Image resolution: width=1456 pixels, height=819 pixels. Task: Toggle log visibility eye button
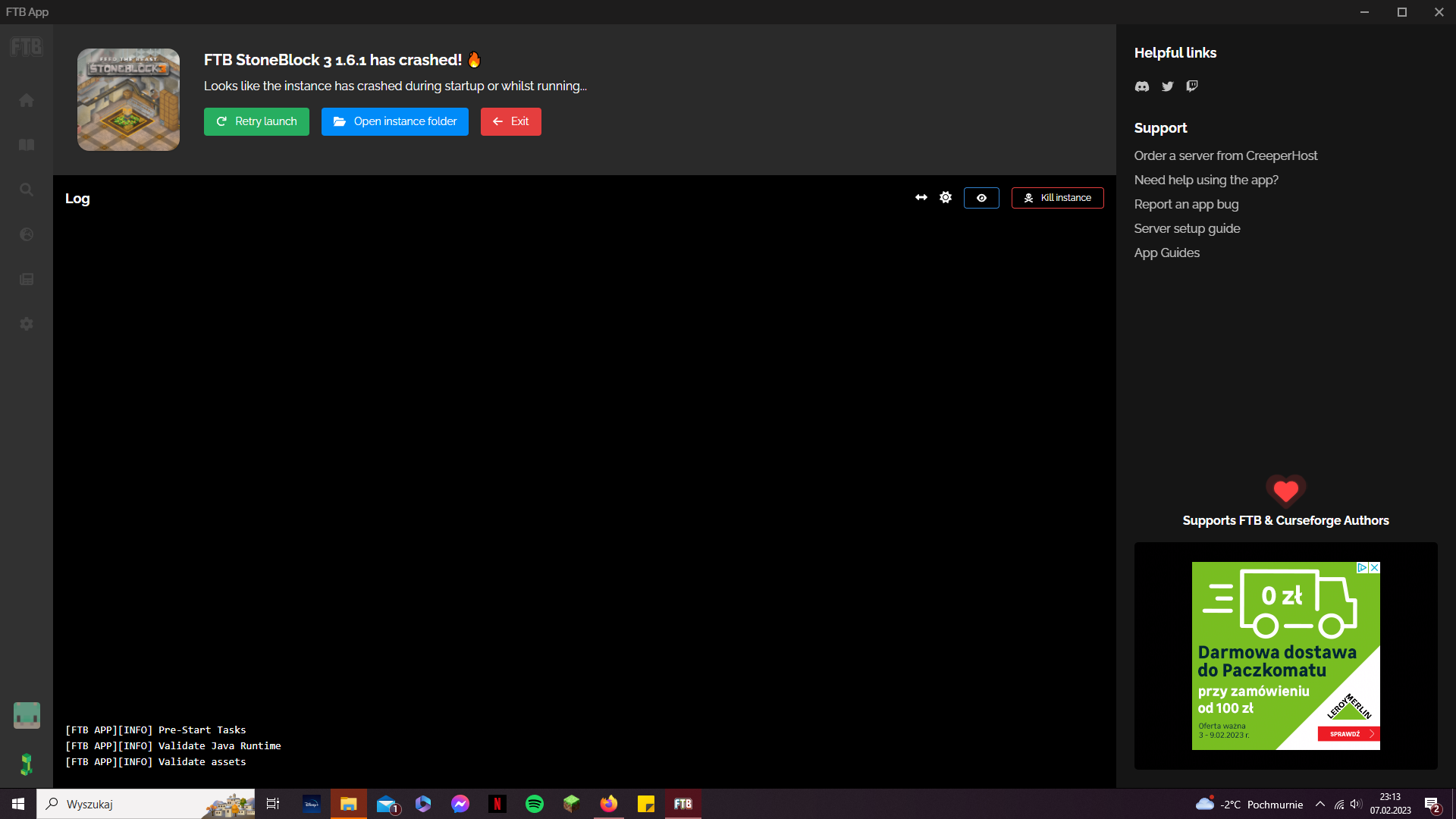pyautogui.click(x=981, y=198)
